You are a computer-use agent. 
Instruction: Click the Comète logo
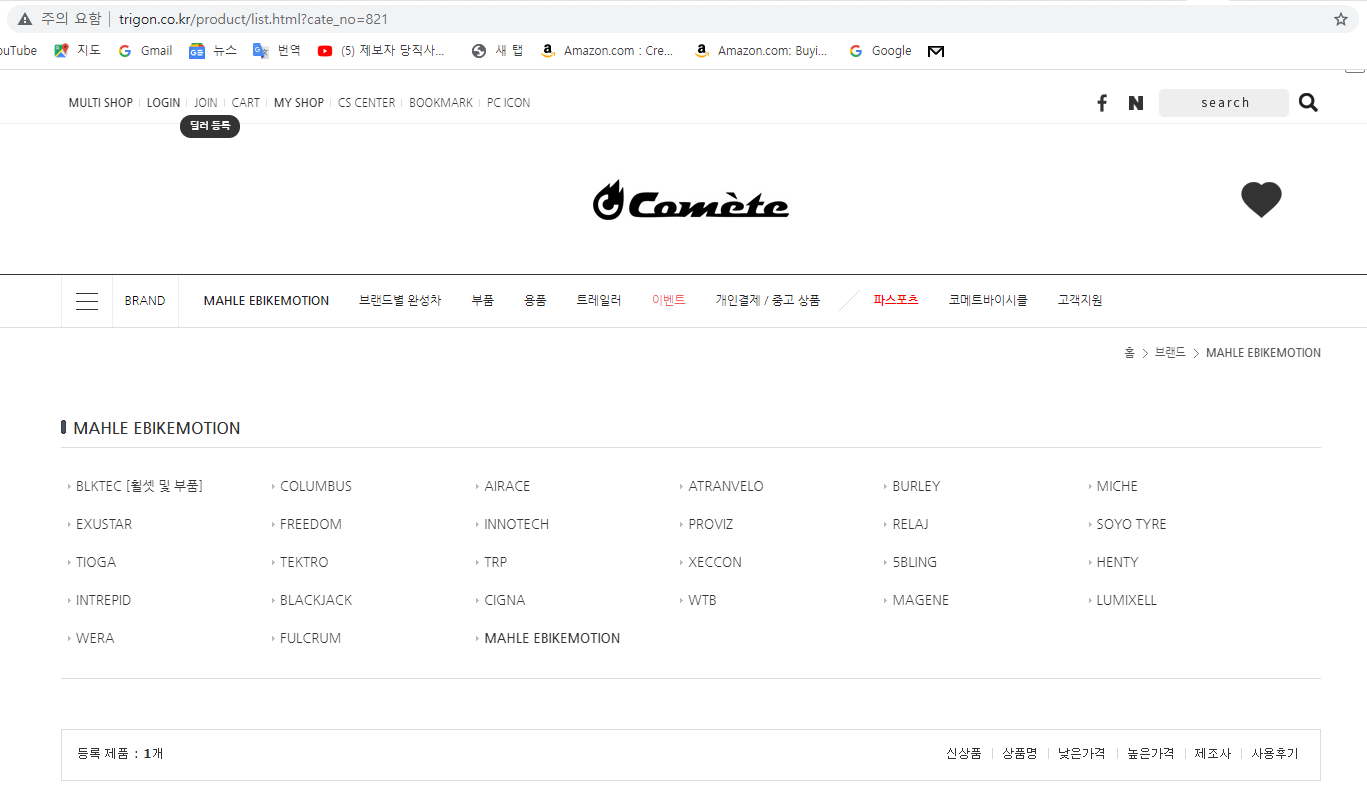690,201
